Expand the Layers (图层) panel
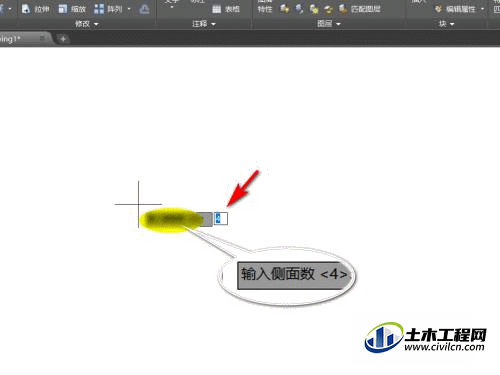The height and width of the screenshot is (375, 500). [x=329, y=24]
